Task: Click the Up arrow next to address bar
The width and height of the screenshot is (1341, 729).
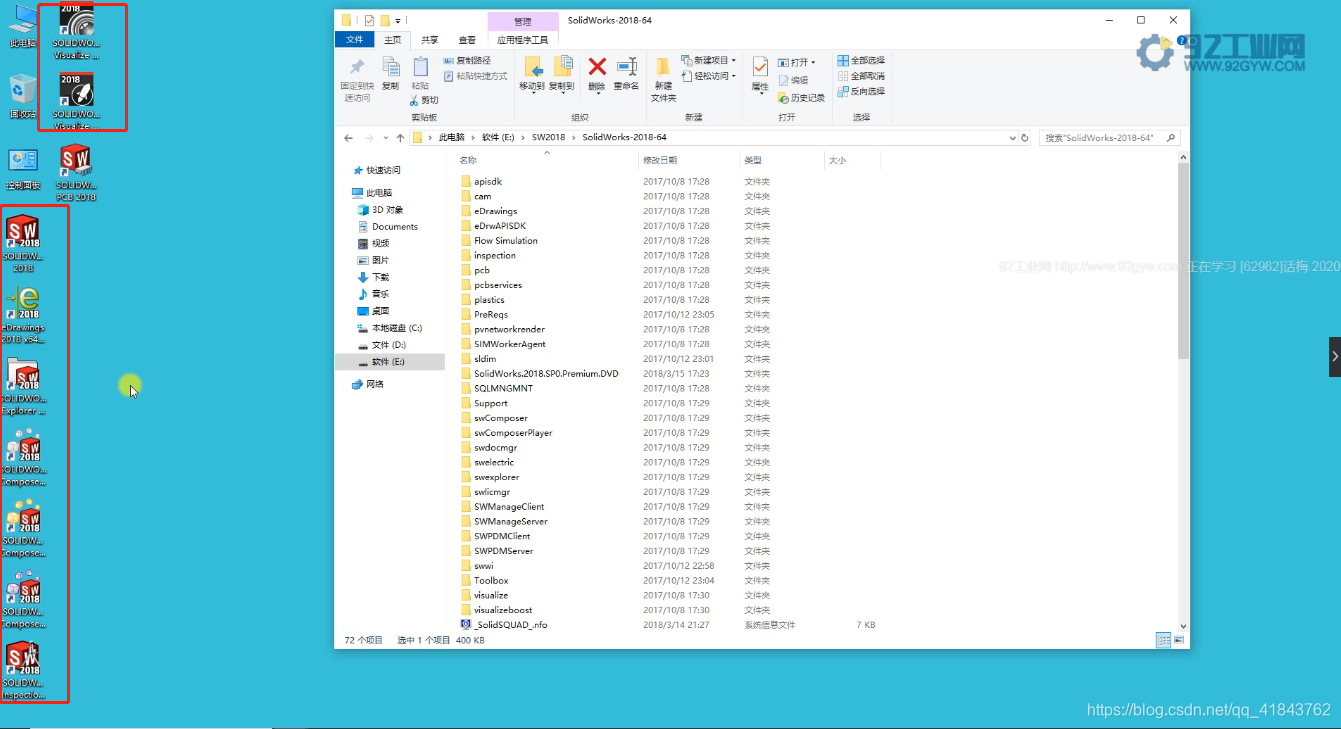Action: point(400,138)
